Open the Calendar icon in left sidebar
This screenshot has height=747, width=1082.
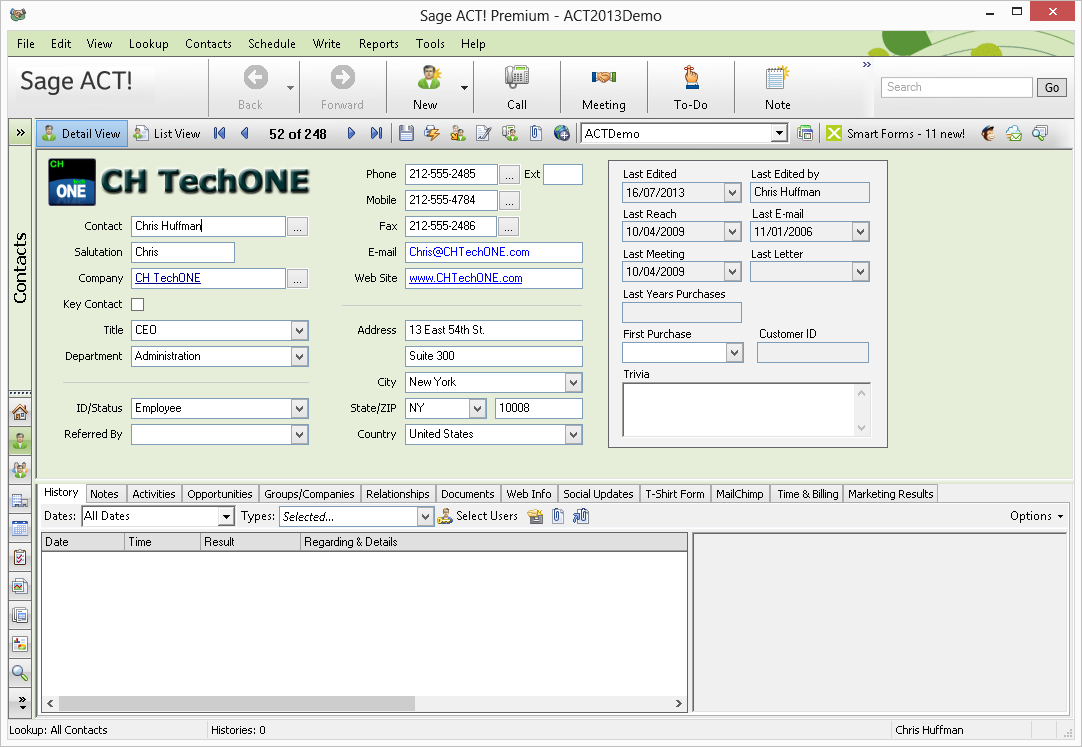[x=20, y=529]
